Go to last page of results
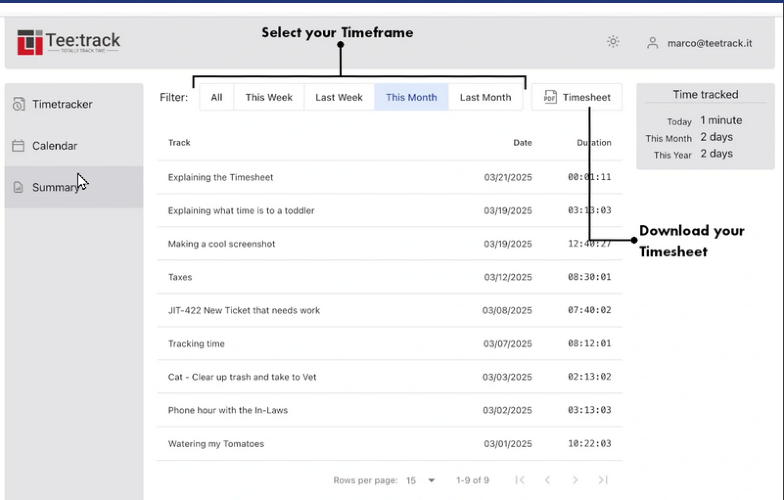Viewport: 784px width, 500px height. click(603, 480)
